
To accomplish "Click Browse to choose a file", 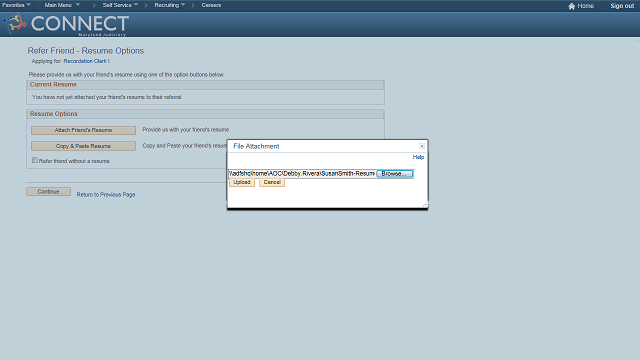I will click(x=395, y=174).
